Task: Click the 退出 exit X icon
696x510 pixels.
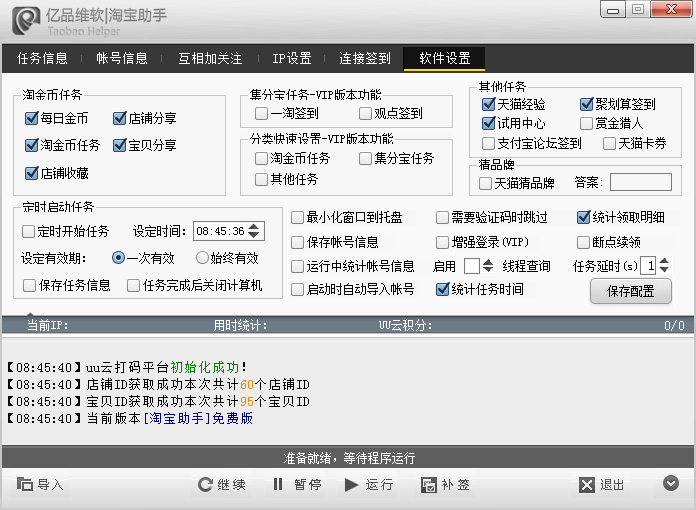Action: (587, 485)
